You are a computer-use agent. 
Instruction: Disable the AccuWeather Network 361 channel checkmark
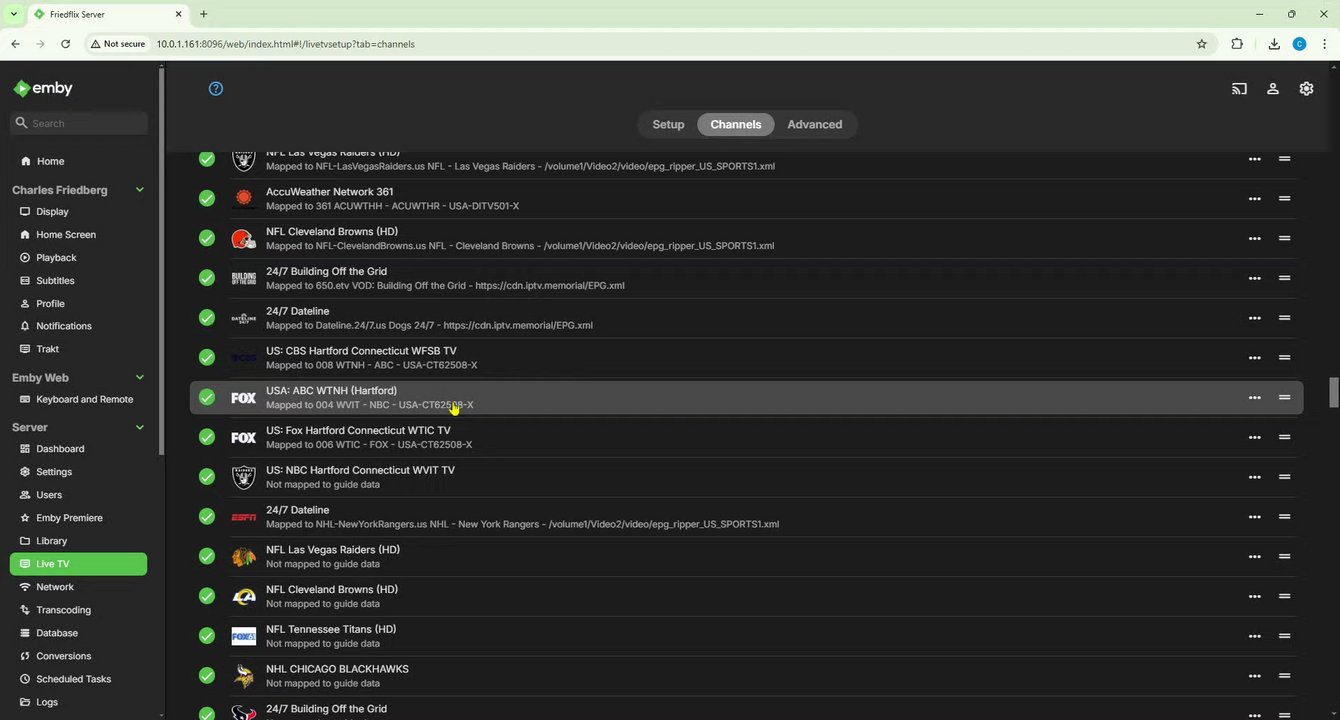(207, 198)
